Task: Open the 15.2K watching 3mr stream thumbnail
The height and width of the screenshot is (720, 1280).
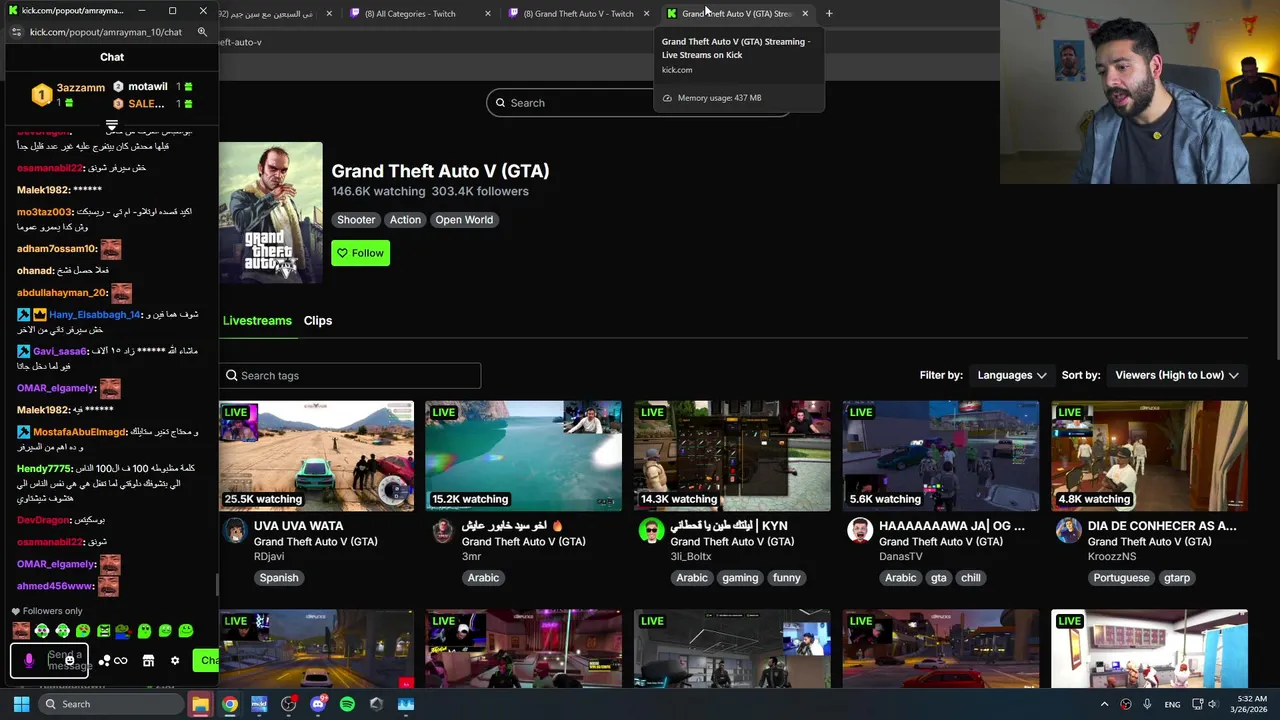Action: [523, 456]
